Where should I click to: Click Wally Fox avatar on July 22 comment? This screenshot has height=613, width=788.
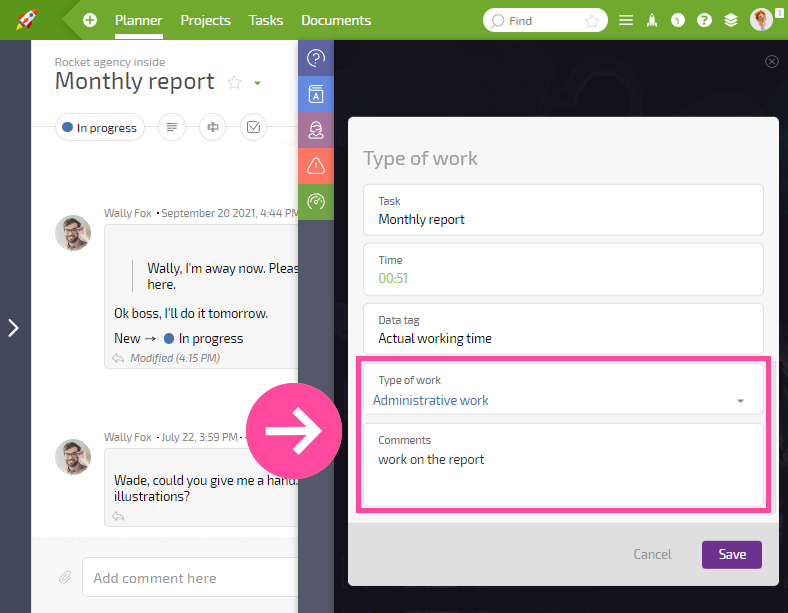(73, 457)
